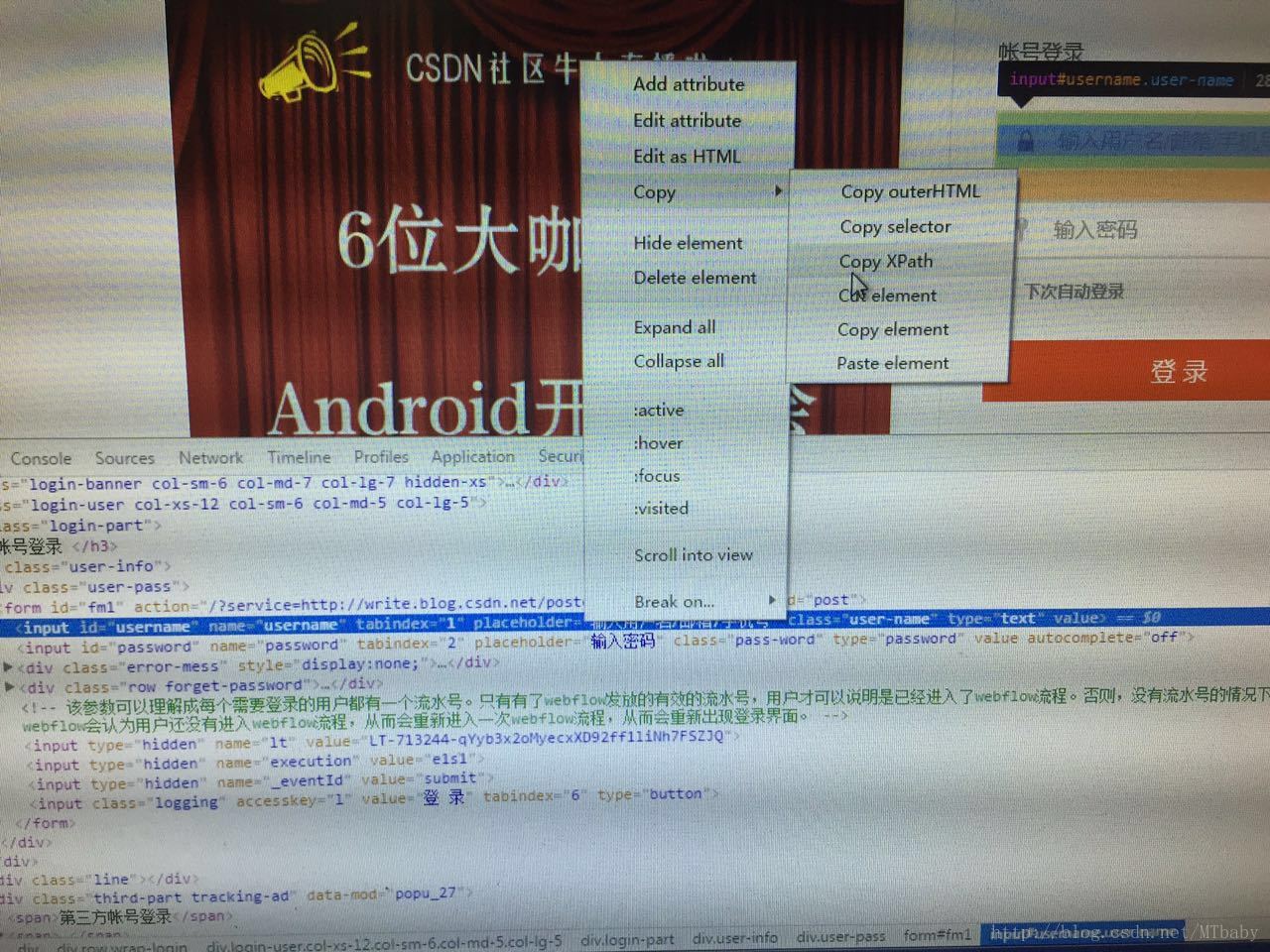Viewport: 1270px width, 952px height.
Task: Select Expand all menu entry
Action: tap(674, 327)
